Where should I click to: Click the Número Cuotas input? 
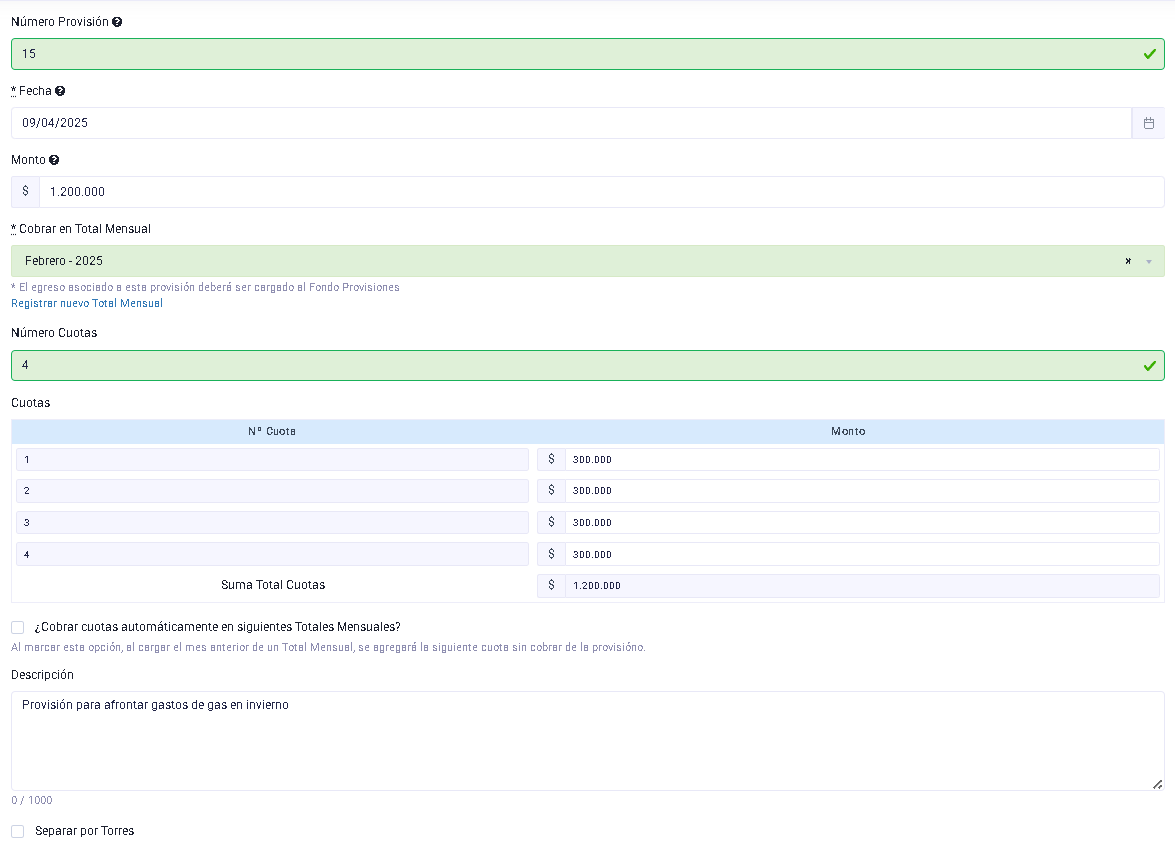point(570,366)
